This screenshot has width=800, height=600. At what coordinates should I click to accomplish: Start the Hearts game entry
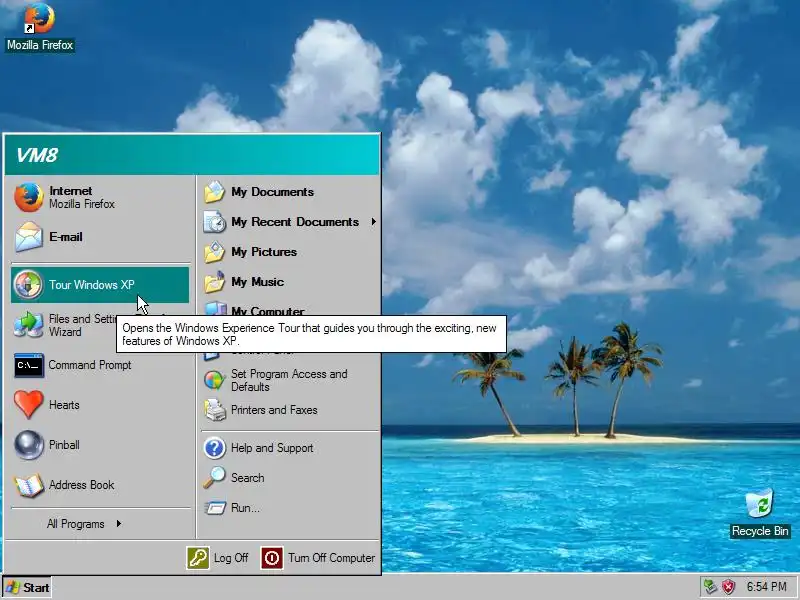click(100, 405)
